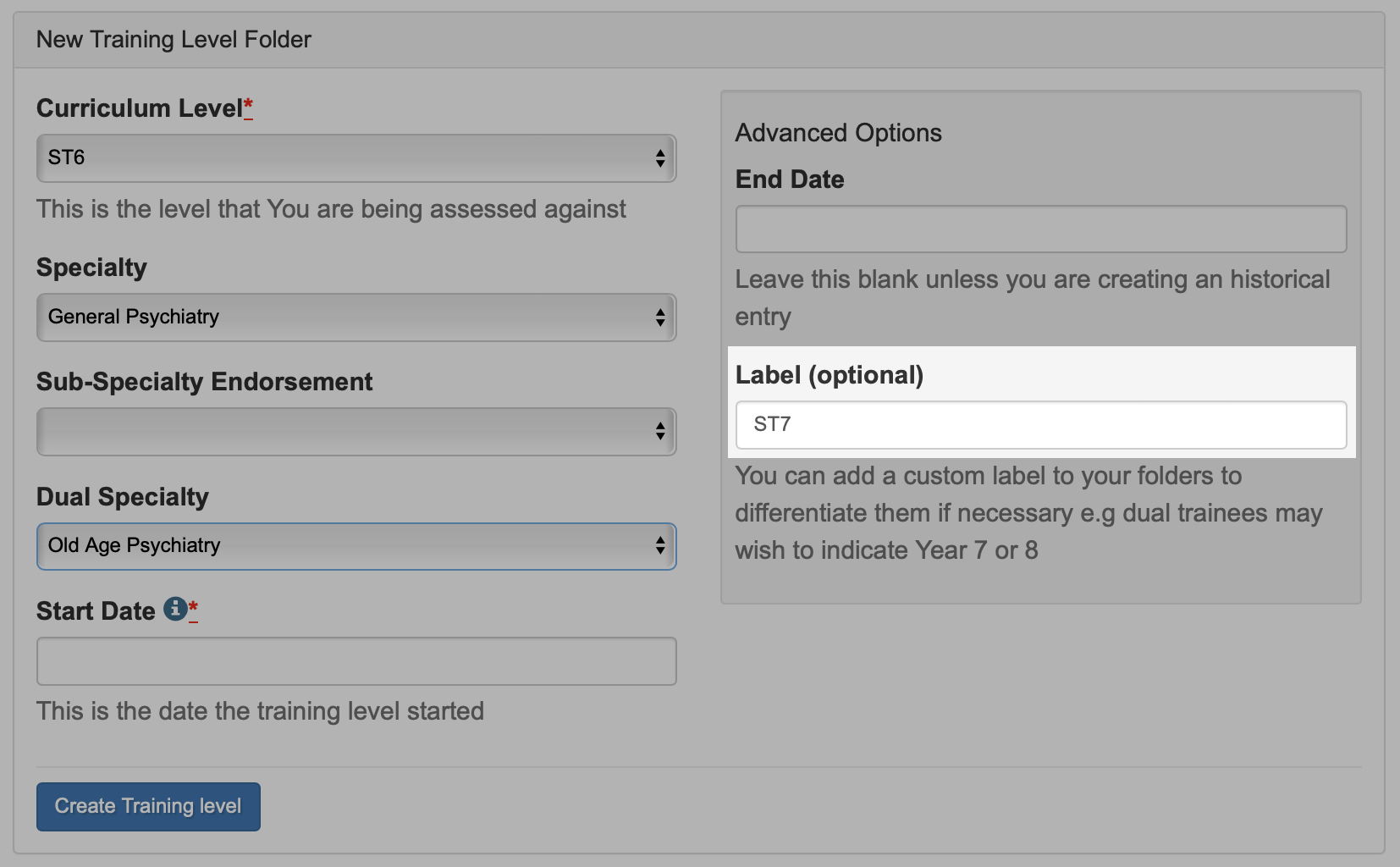Open the Curriculum Level dropdown showing ST6
The width and height of the screenshot is (1400, 867).
pos(356,158)
